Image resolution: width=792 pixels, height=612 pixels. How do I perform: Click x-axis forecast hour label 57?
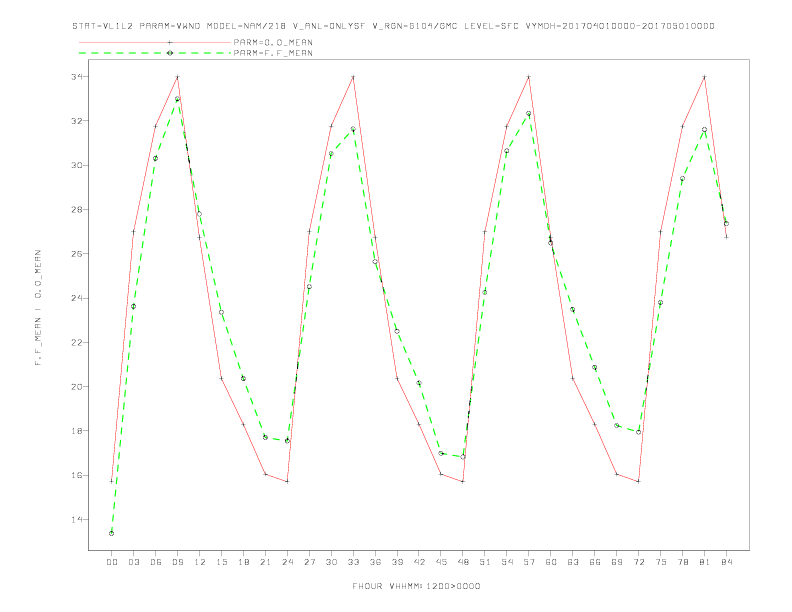click(529, 562)
